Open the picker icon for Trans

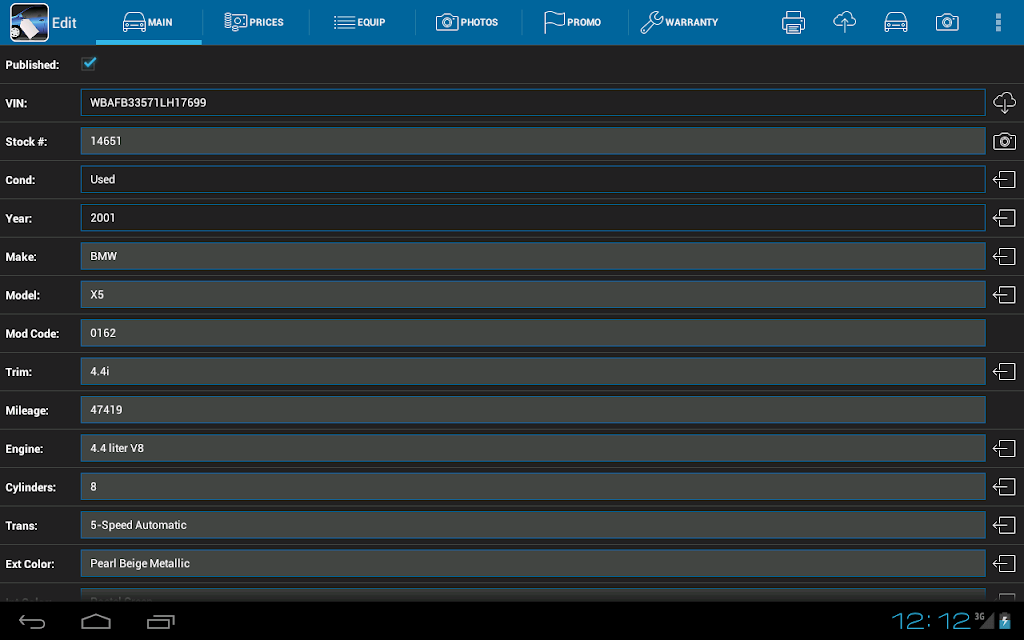click(1004, 526)
